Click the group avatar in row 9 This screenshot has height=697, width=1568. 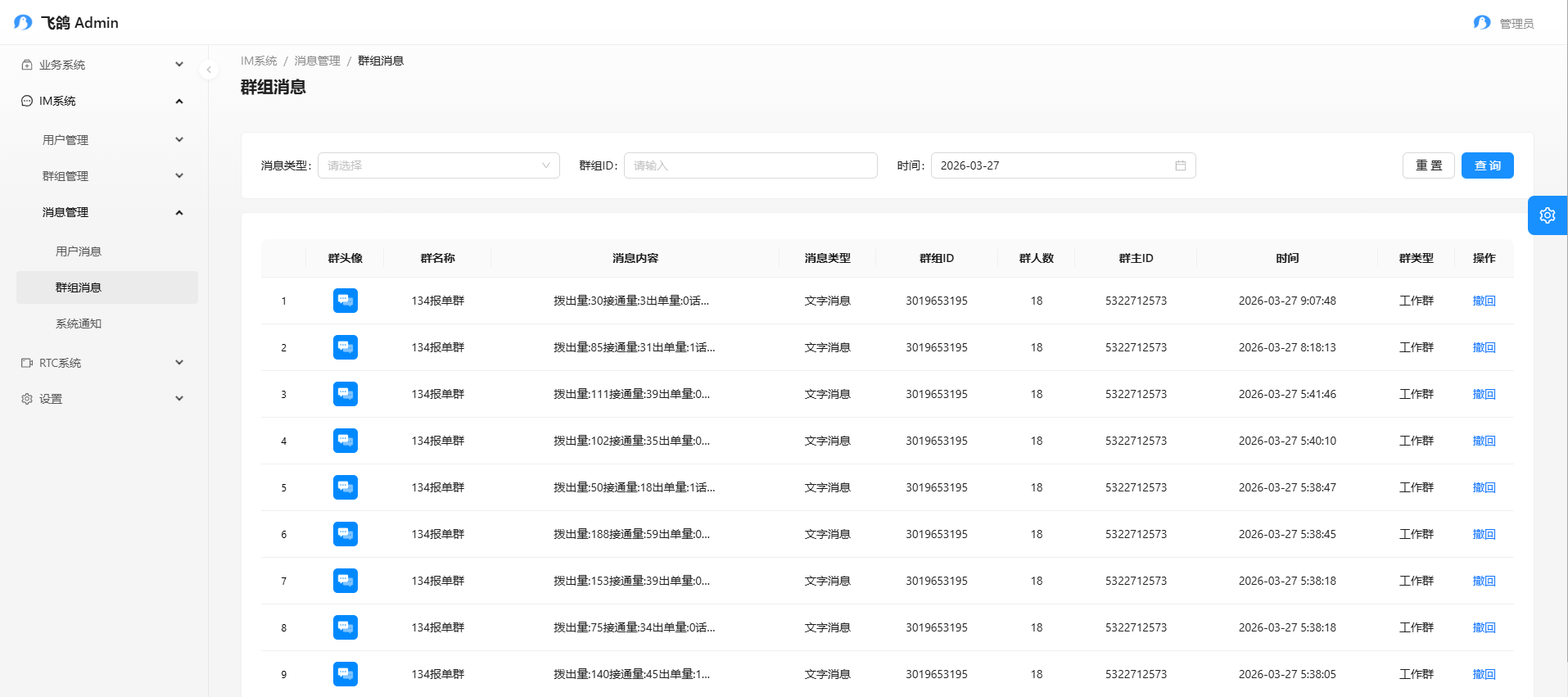pyautogui.click(x=345, y=674)
